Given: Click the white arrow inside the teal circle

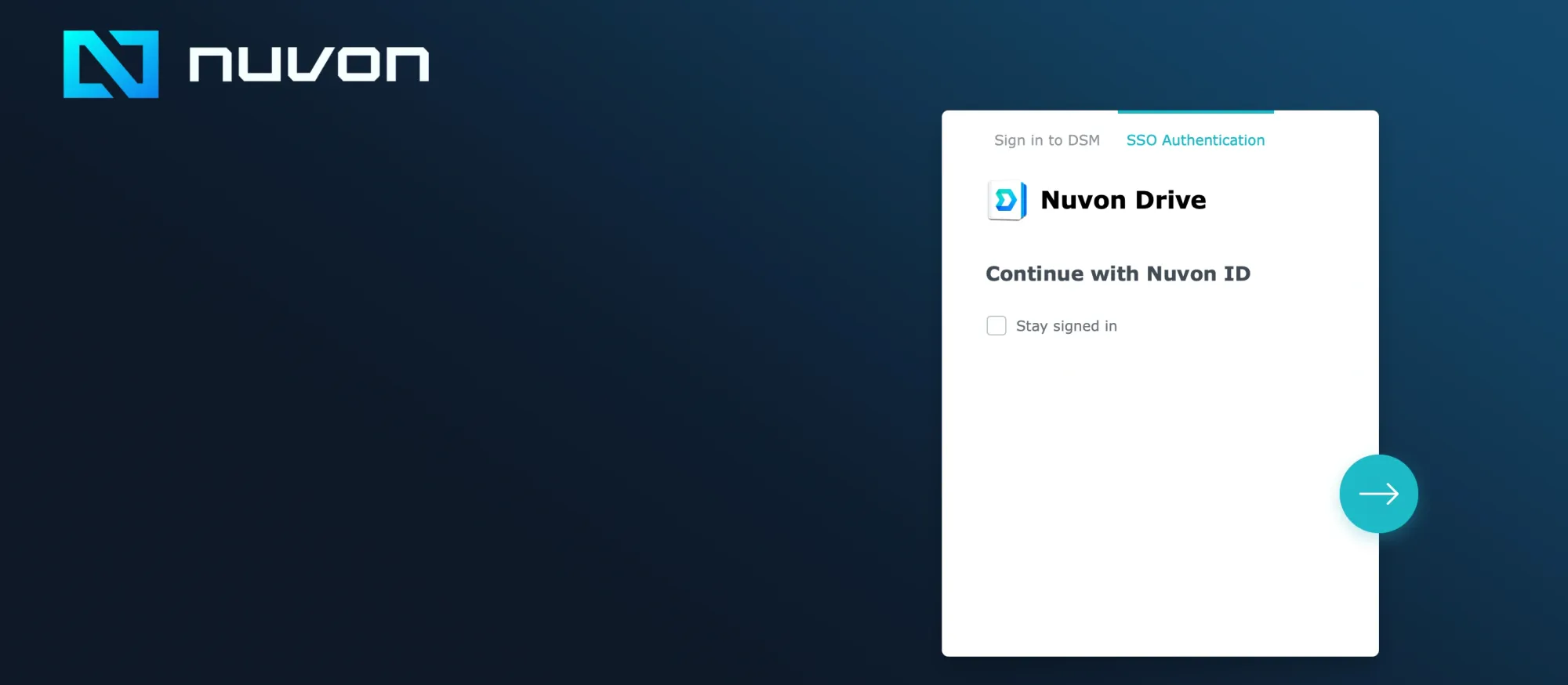Looking at the screenshot, I should coord(1378,494).
